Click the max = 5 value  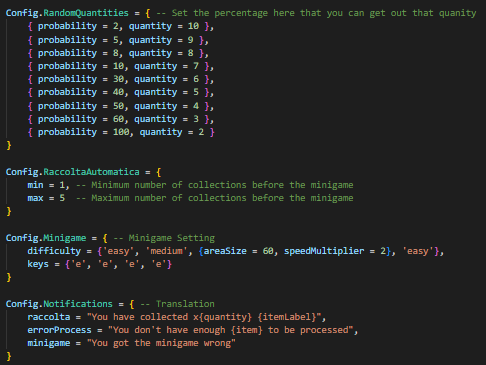point(62,198)
